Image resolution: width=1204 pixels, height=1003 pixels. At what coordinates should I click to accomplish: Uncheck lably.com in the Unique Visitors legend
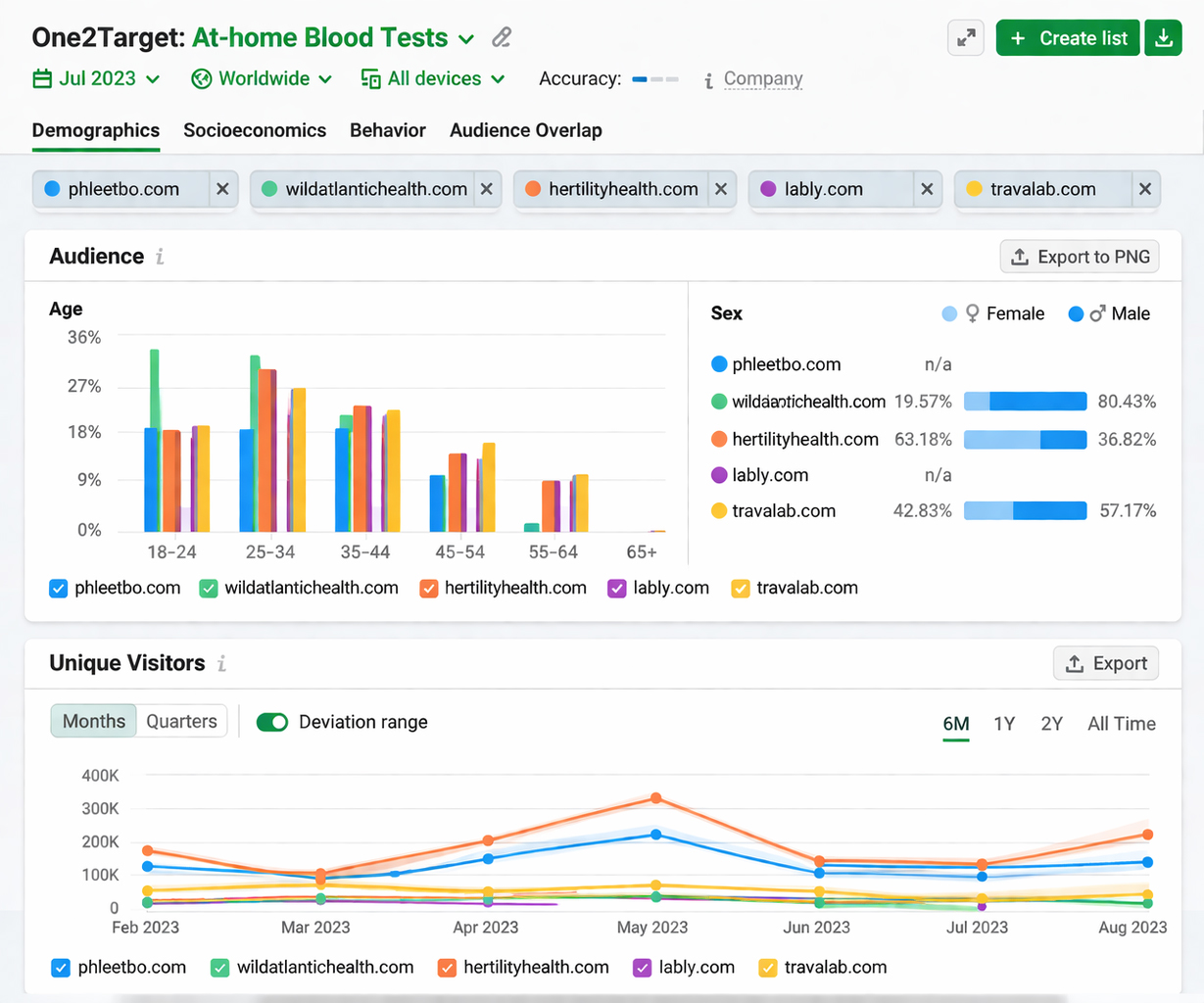click(643, 968)
